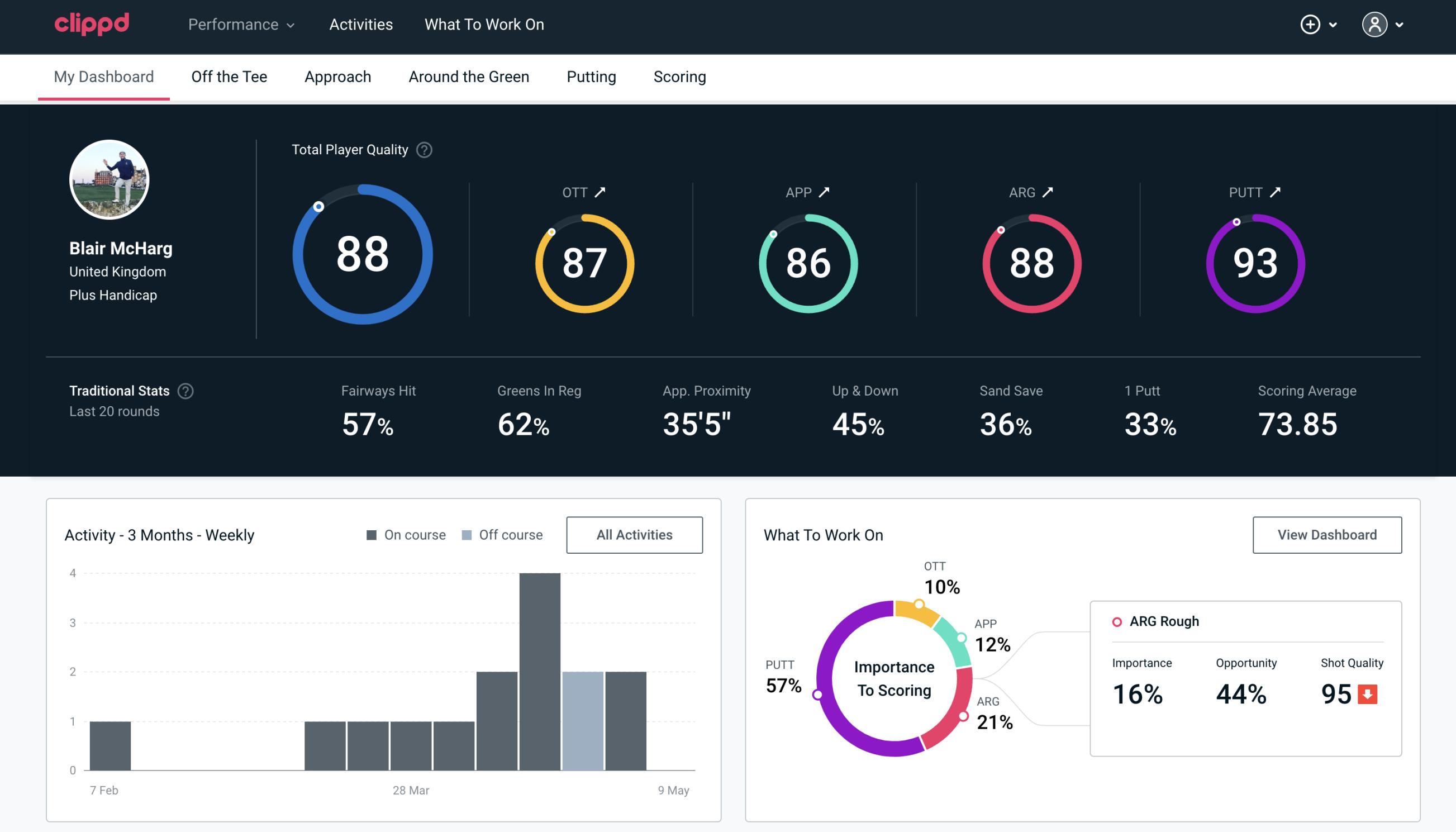1456x832 pixels.
Task: Click the PUTT performance ring icon
Action: 1254,262
